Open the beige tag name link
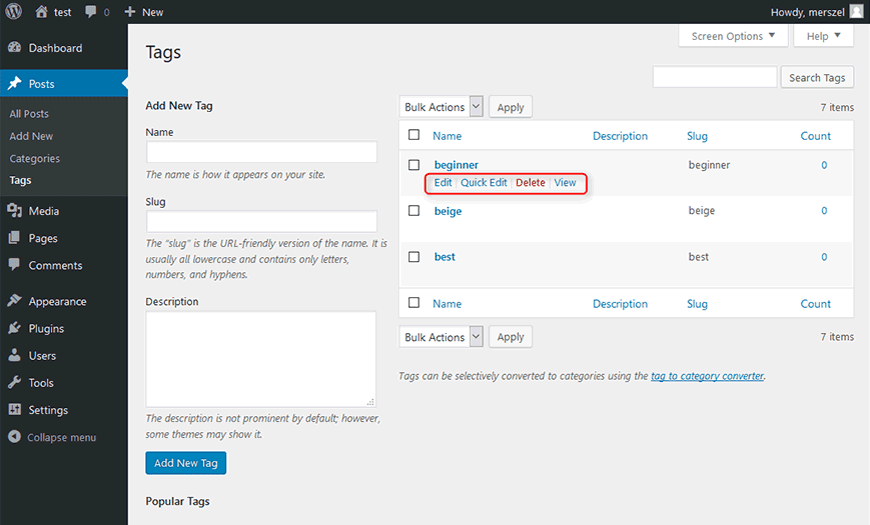Image resolution: width=870 pixels, height=525 pixels. [448, 211]
